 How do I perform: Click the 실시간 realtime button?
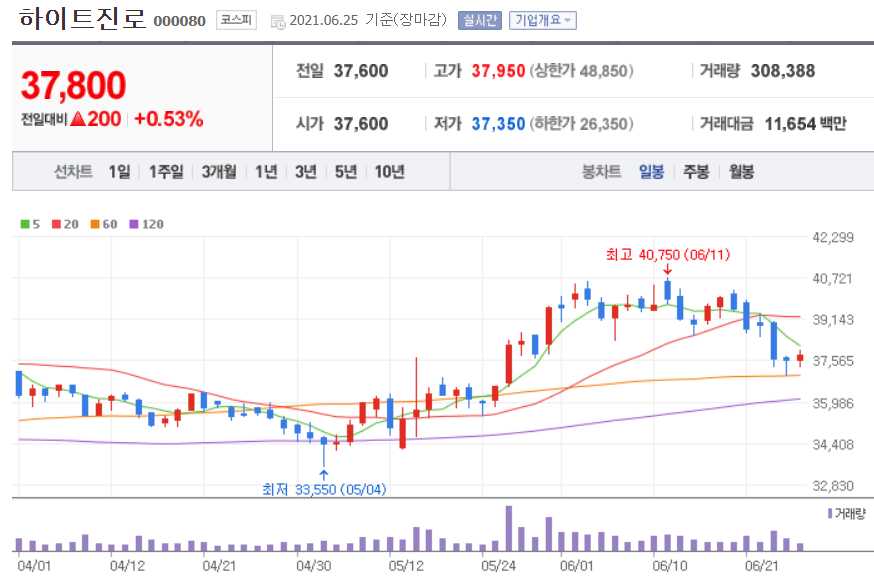tap(480, 21)
